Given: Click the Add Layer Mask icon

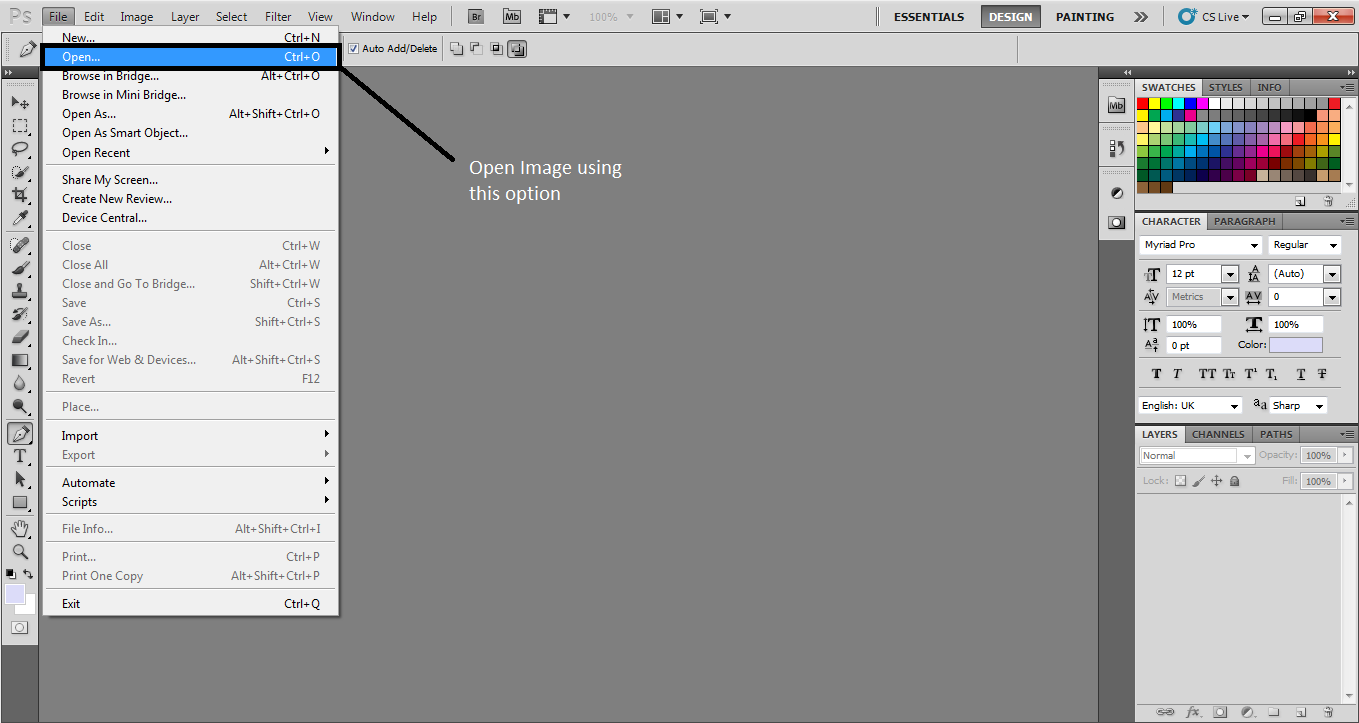Looking at the screenshot, I should pyautogui.click(x=1220, y=713).
